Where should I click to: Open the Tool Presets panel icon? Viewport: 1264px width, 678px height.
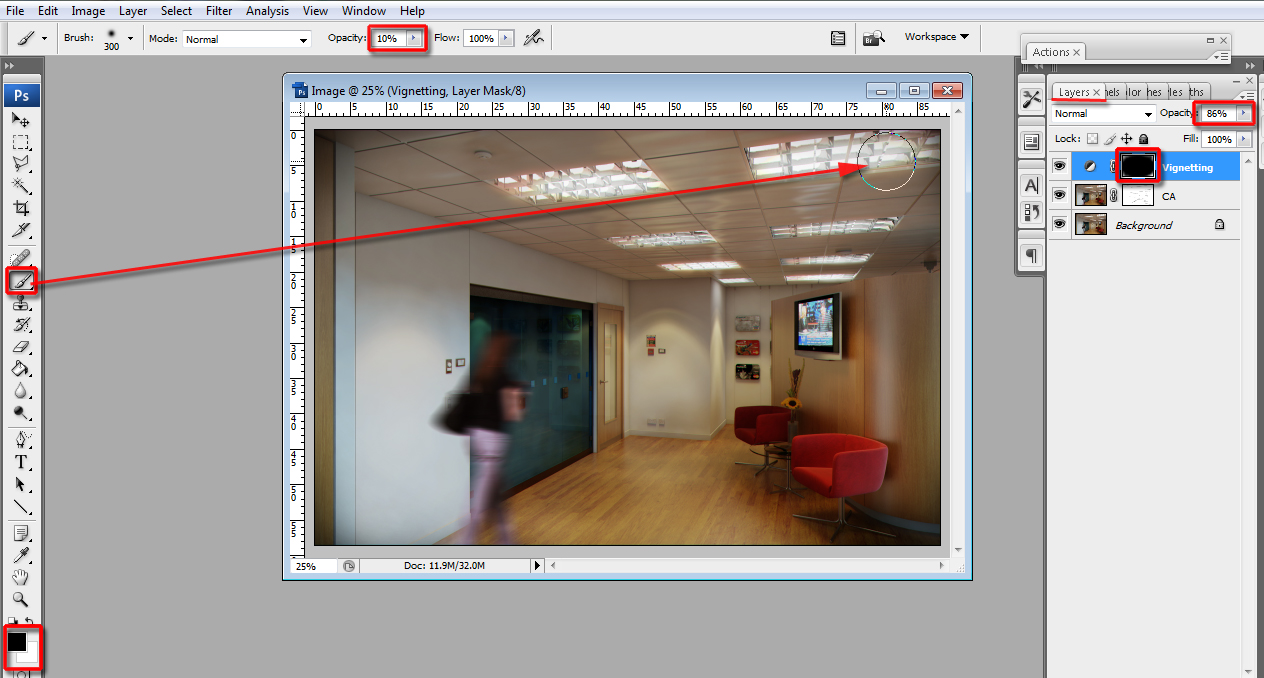pos(1031,99)
